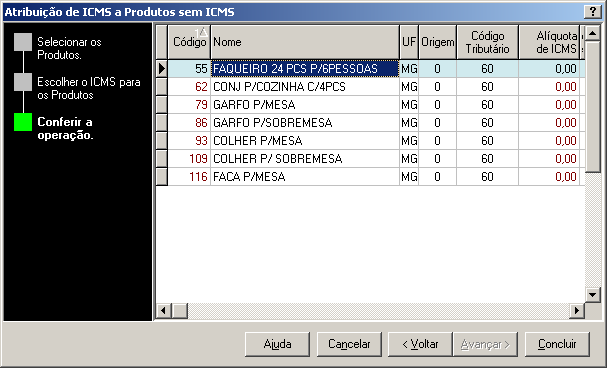Click the vertical scrollbar thumb
Screen dimensions: 607x368
pos(592,107)
